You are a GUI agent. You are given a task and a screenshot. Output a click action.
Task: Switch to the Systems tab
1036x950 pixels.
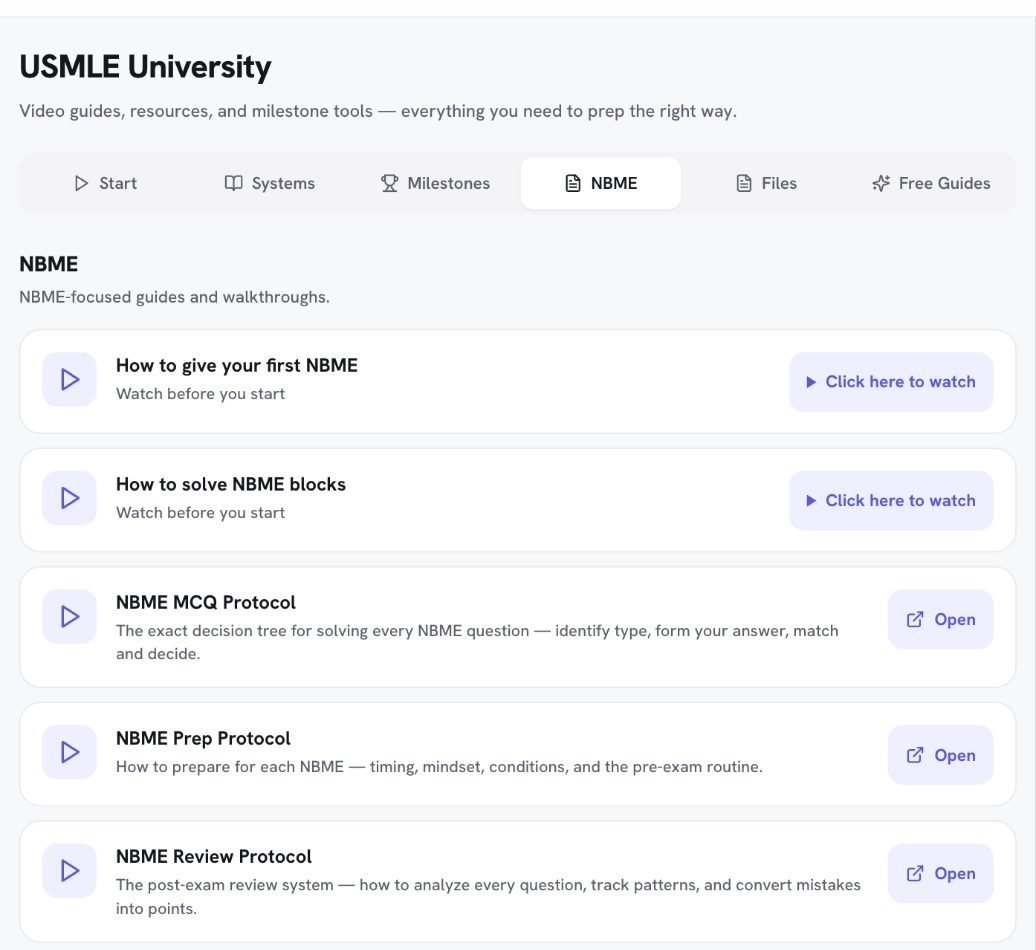pos(270,183)
